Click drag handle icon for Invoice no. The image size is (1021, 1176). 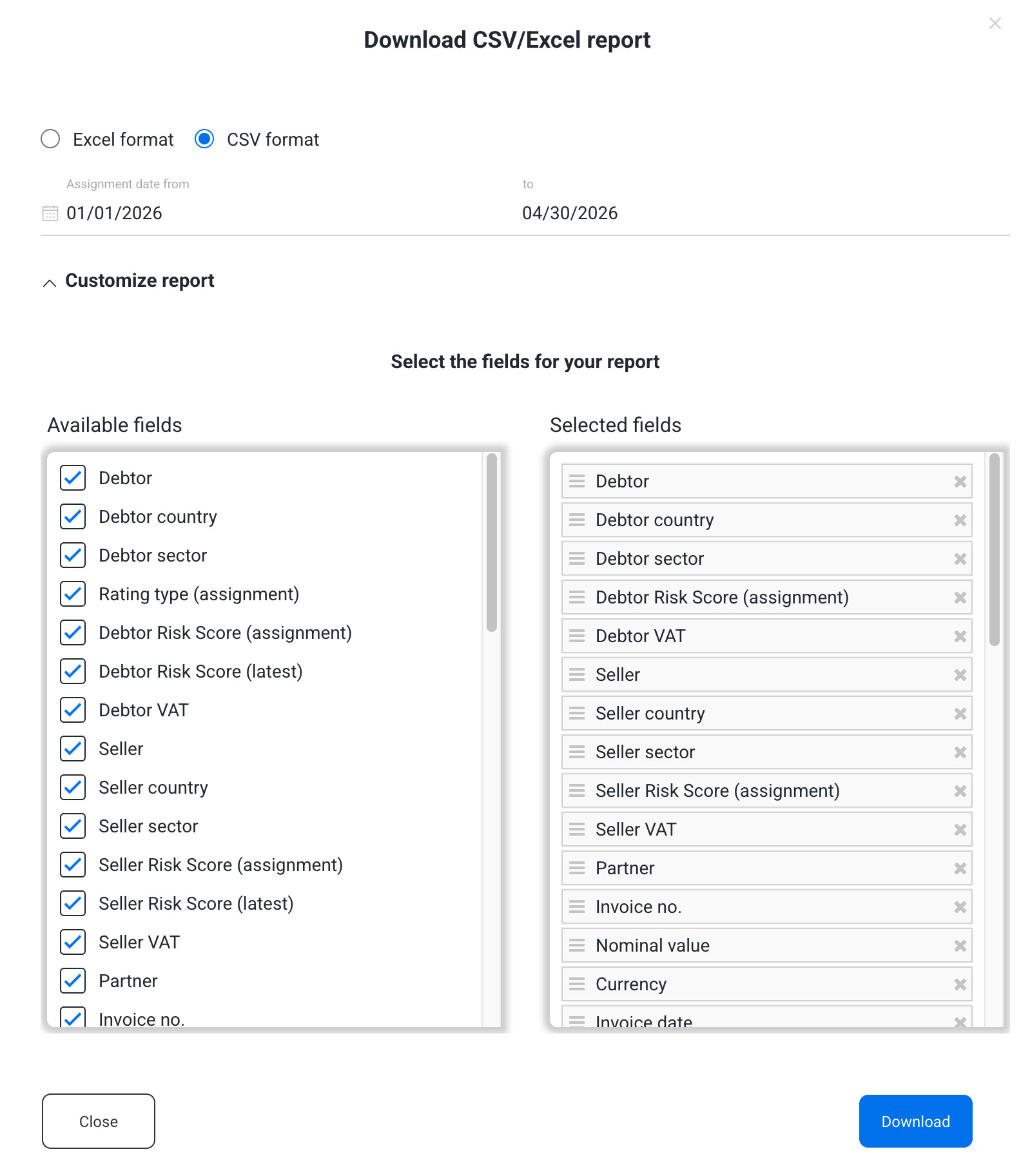(577, 906)
